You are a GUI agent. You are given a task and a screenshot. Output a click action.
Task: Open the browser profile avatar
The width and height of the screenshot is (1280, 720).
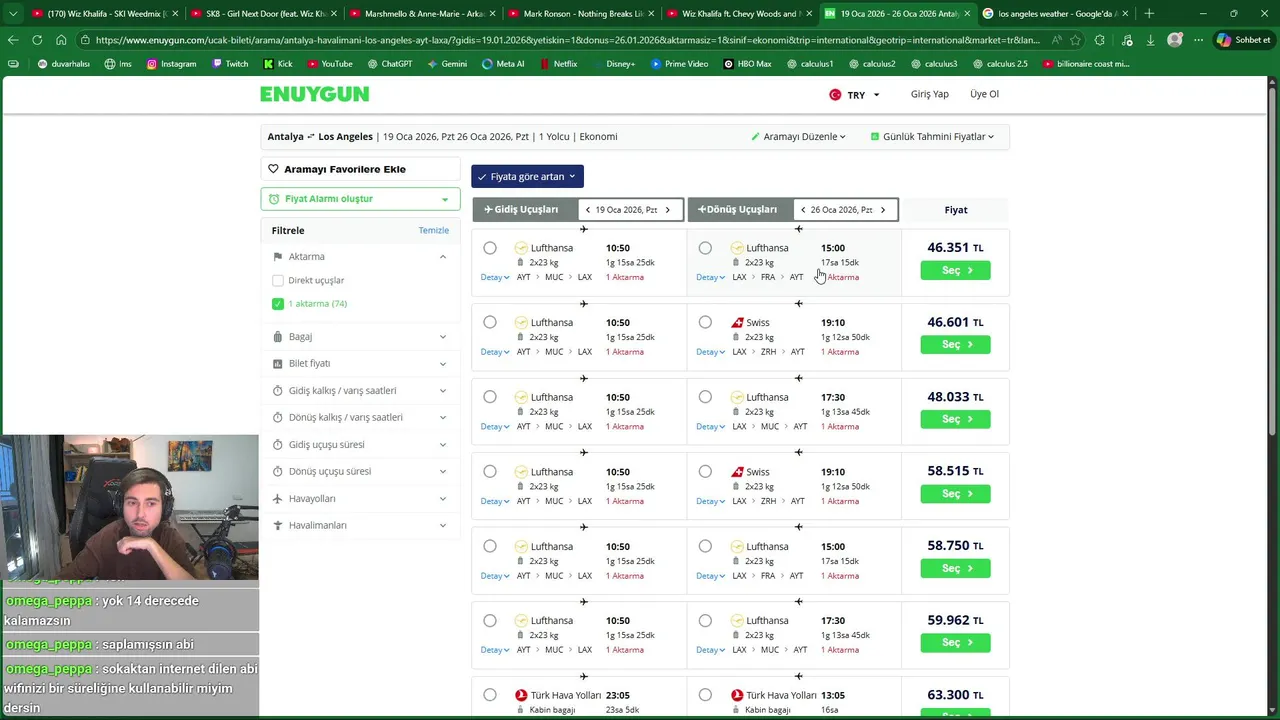click(1175, 40)
